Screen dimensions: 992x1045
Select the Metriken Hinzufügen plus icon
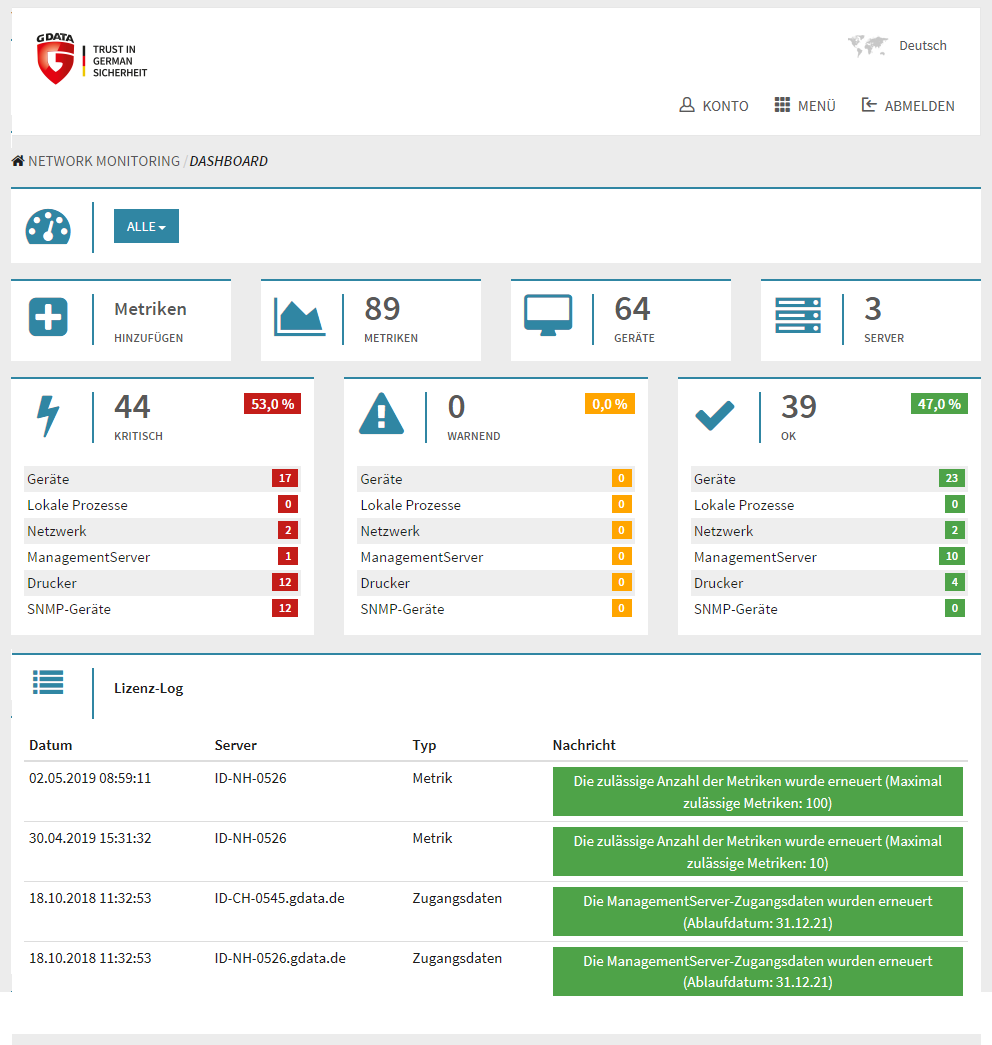(49, 318)
